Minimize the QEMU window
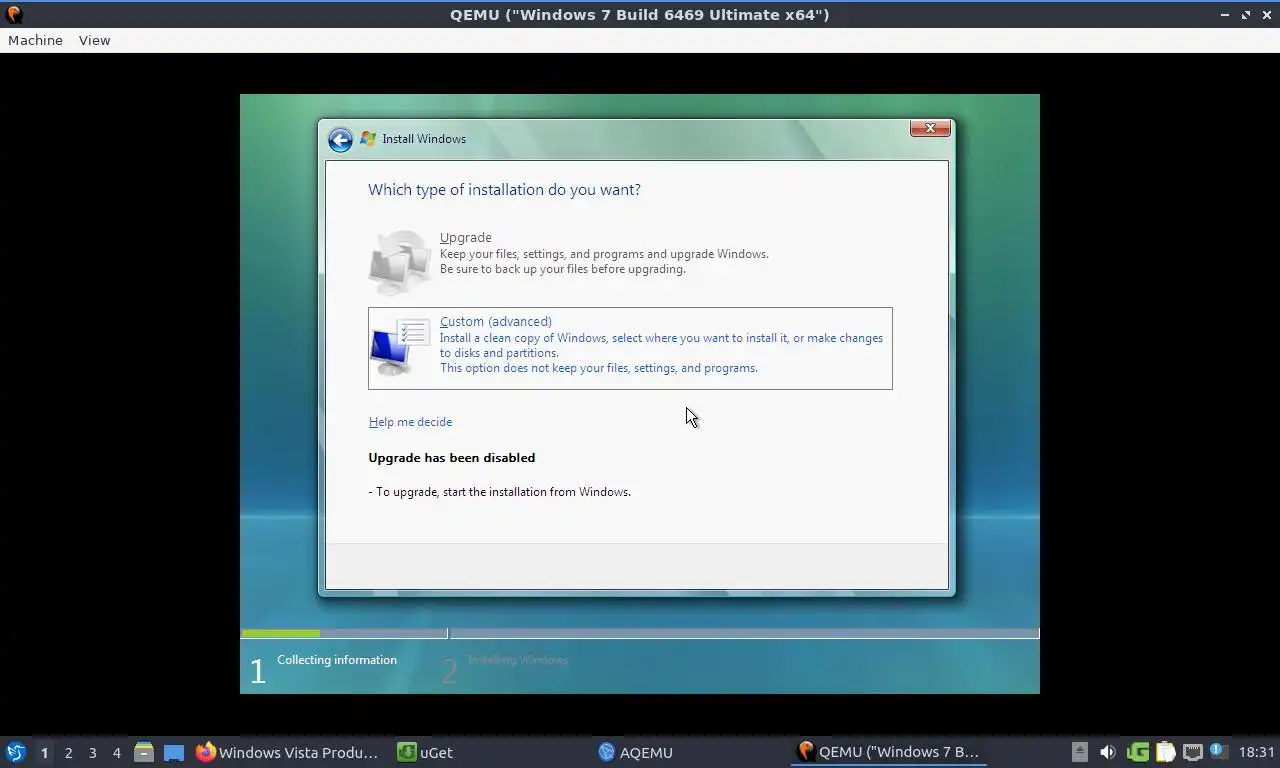1280x768 pixels. click(x=1225, y=15)
